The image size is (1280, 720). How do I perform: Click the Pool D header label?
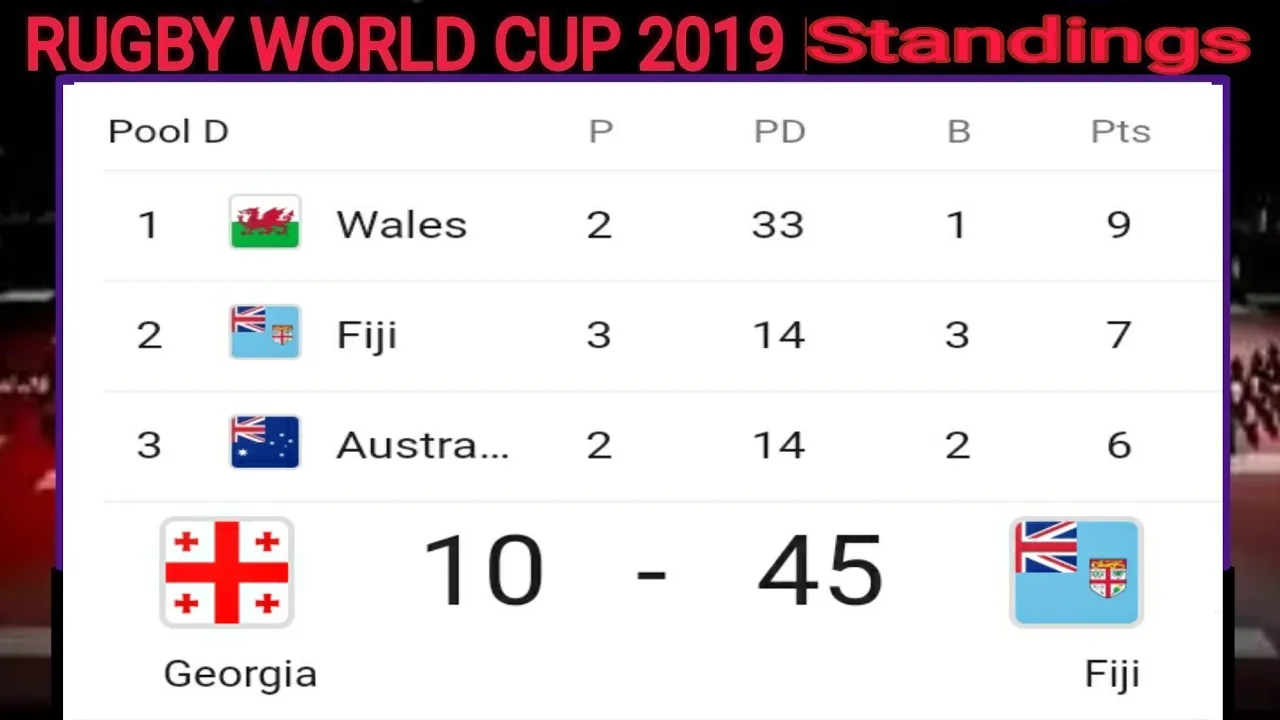pos(168,131)
